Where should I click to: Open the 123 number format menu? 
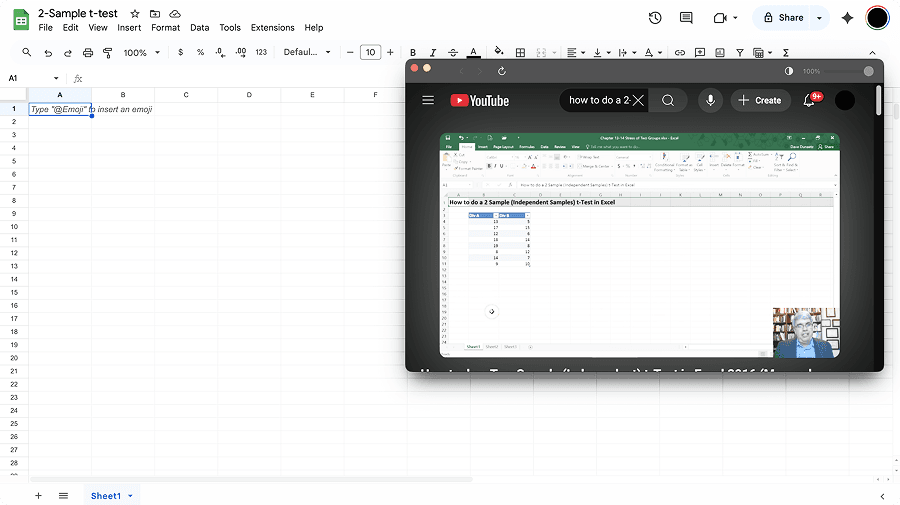coord(261,52)
